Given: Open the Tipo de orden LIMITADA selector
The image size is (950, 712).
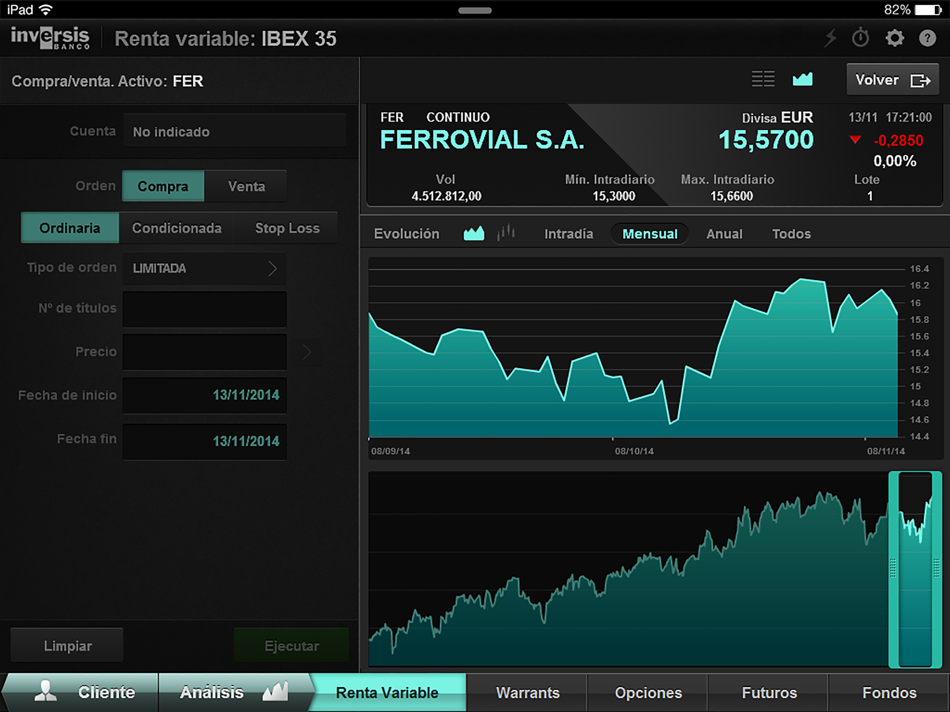Looking at the screenshot, I should pyautogui.click(x=204, y=269).
